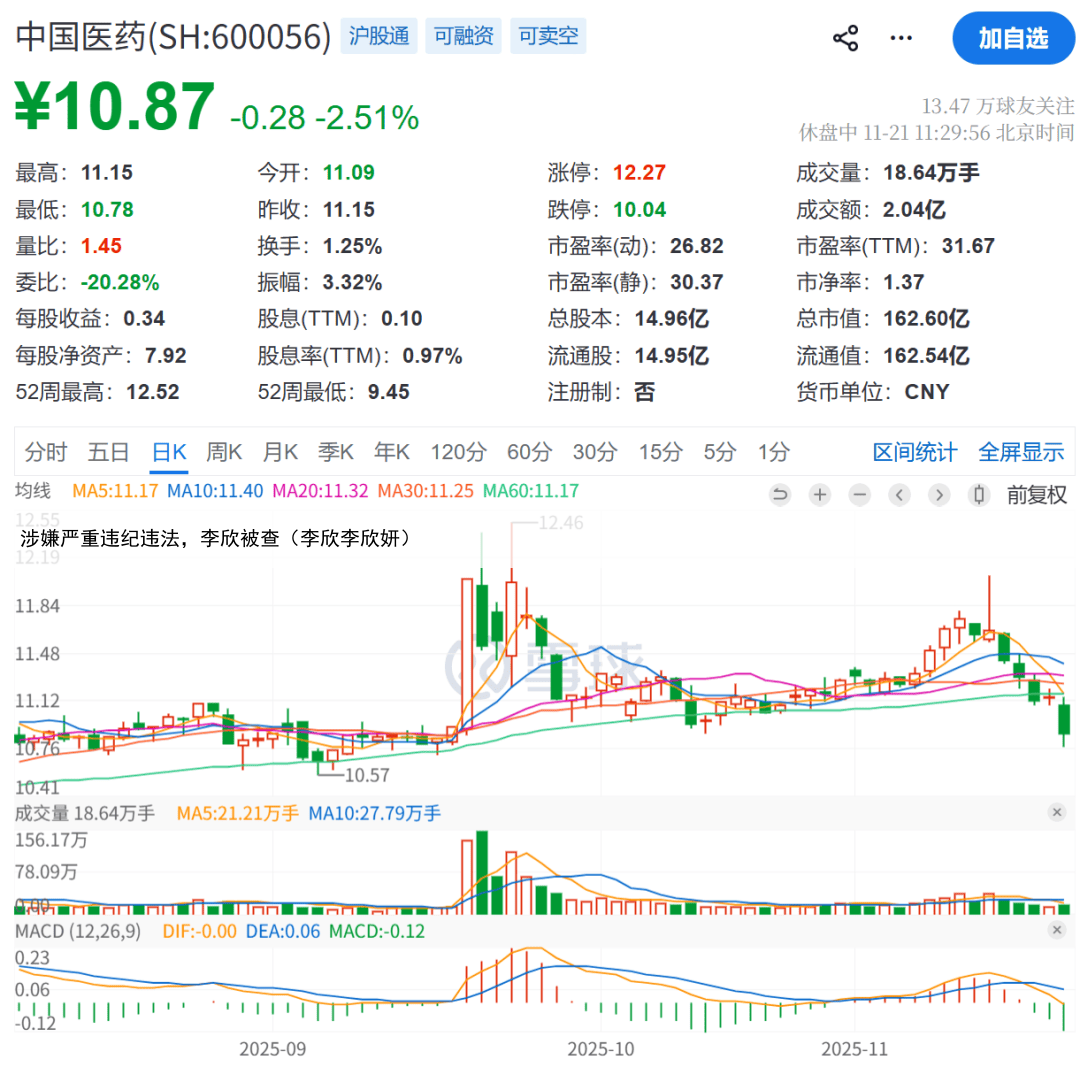1080x1075 pixels.
Task: Toggle candlestick style icon
Action: (x=979, y=494)
